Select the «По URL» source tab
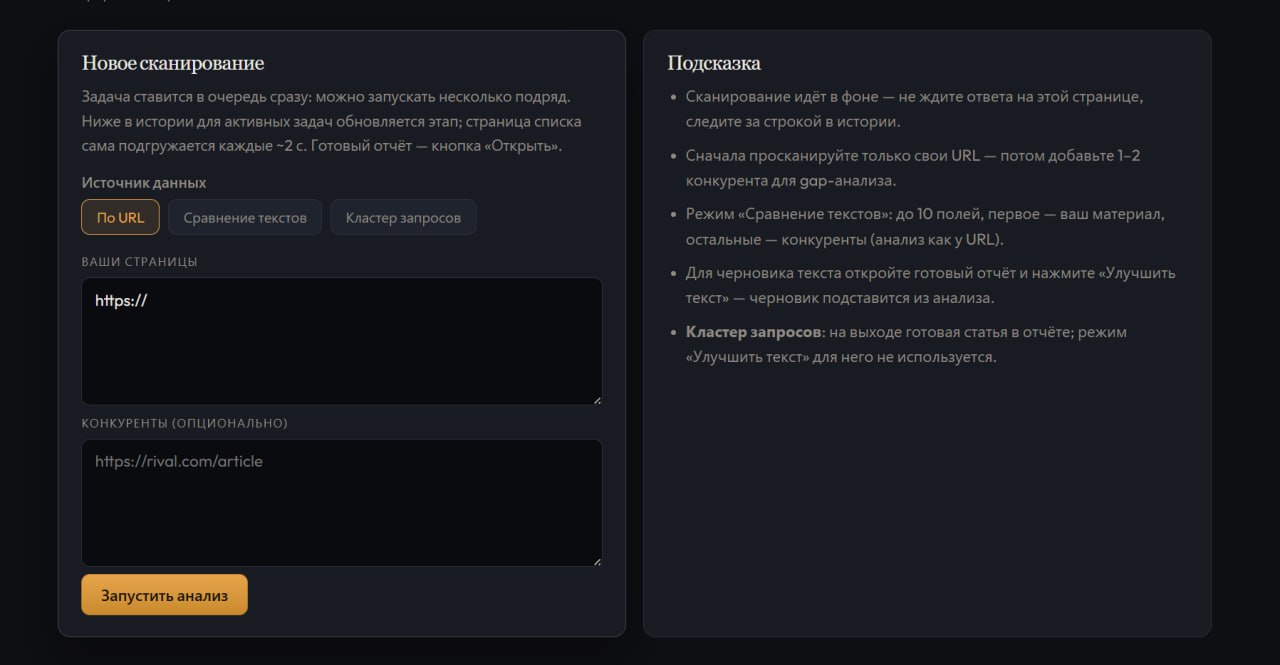Viewport: 1280px width, 665px height. [120, 217]
